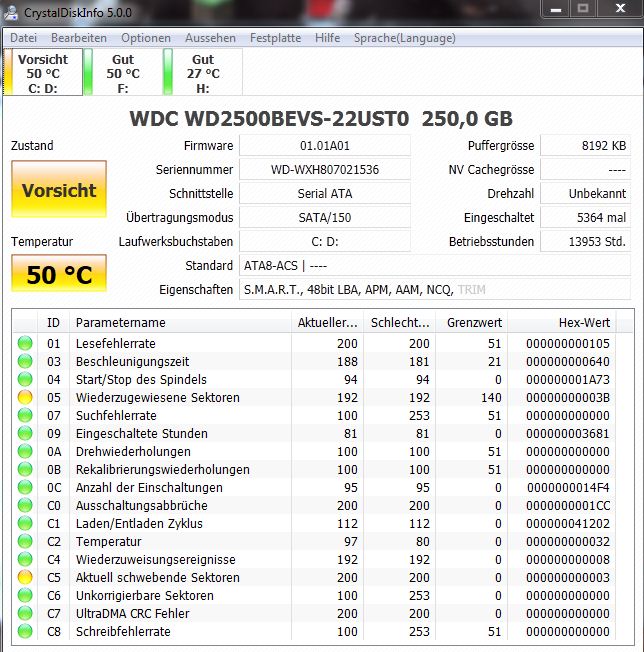Click the Standard field ATA8-ACS

tap(435, 265)
